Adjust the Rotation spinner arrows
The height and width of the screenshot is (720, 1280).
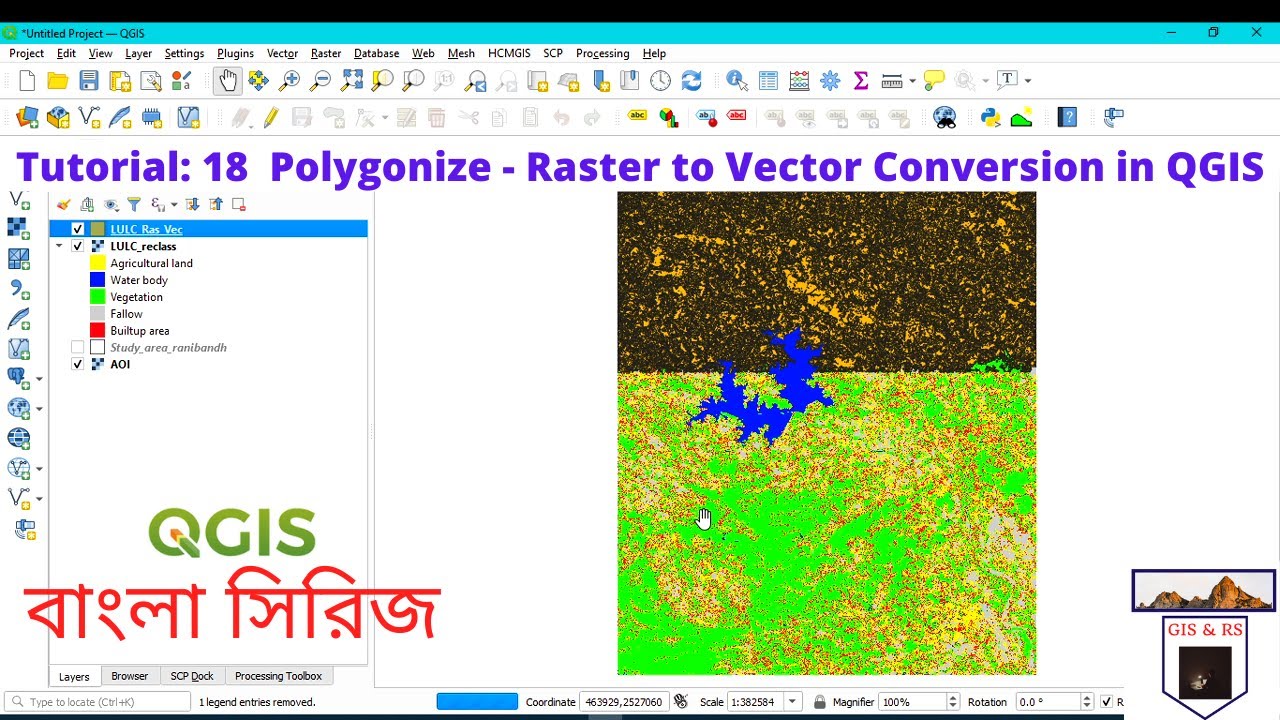[x=1088, y=702]
